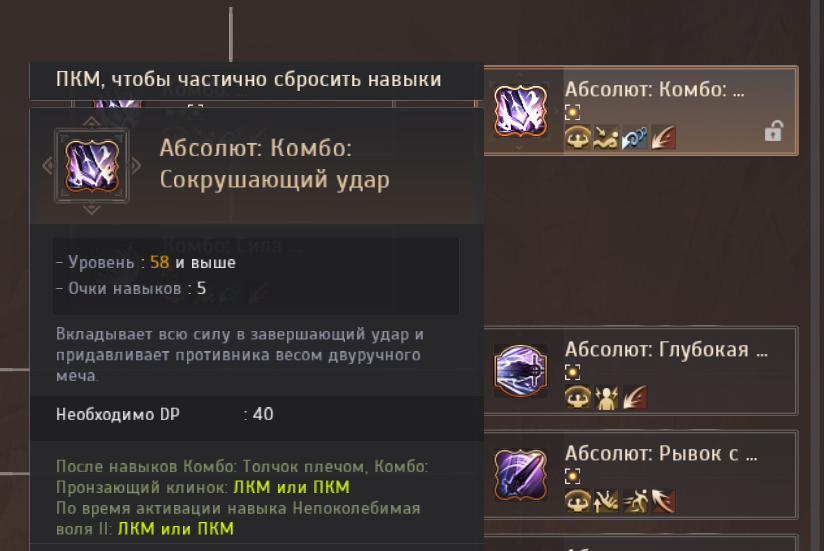Screen dimensions: 824x551
Task: Click the down arrow below the tooltip skill icon
Action: 91,210
